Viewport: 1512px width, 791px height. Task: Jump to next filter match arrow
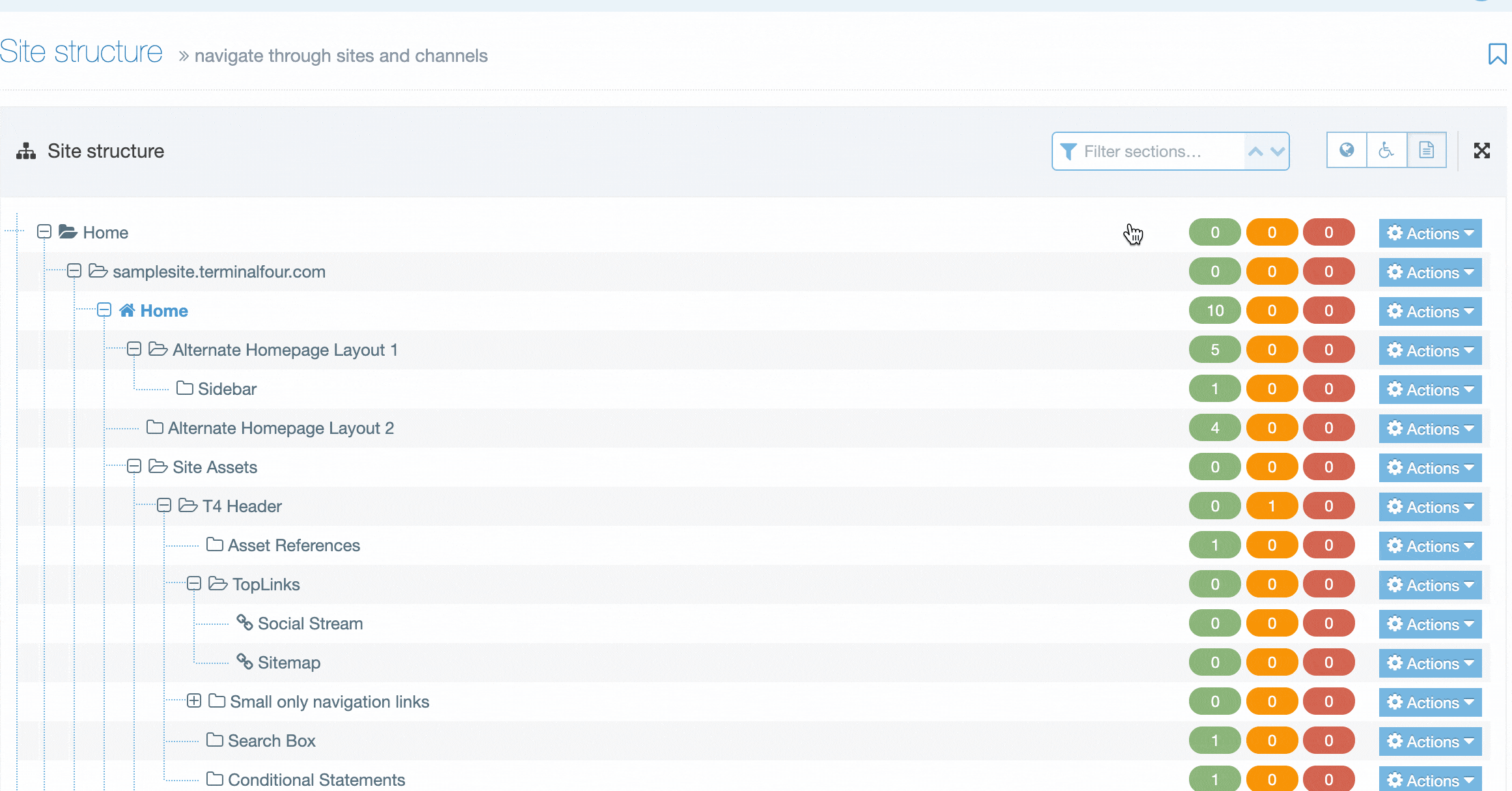point(1278,152)
